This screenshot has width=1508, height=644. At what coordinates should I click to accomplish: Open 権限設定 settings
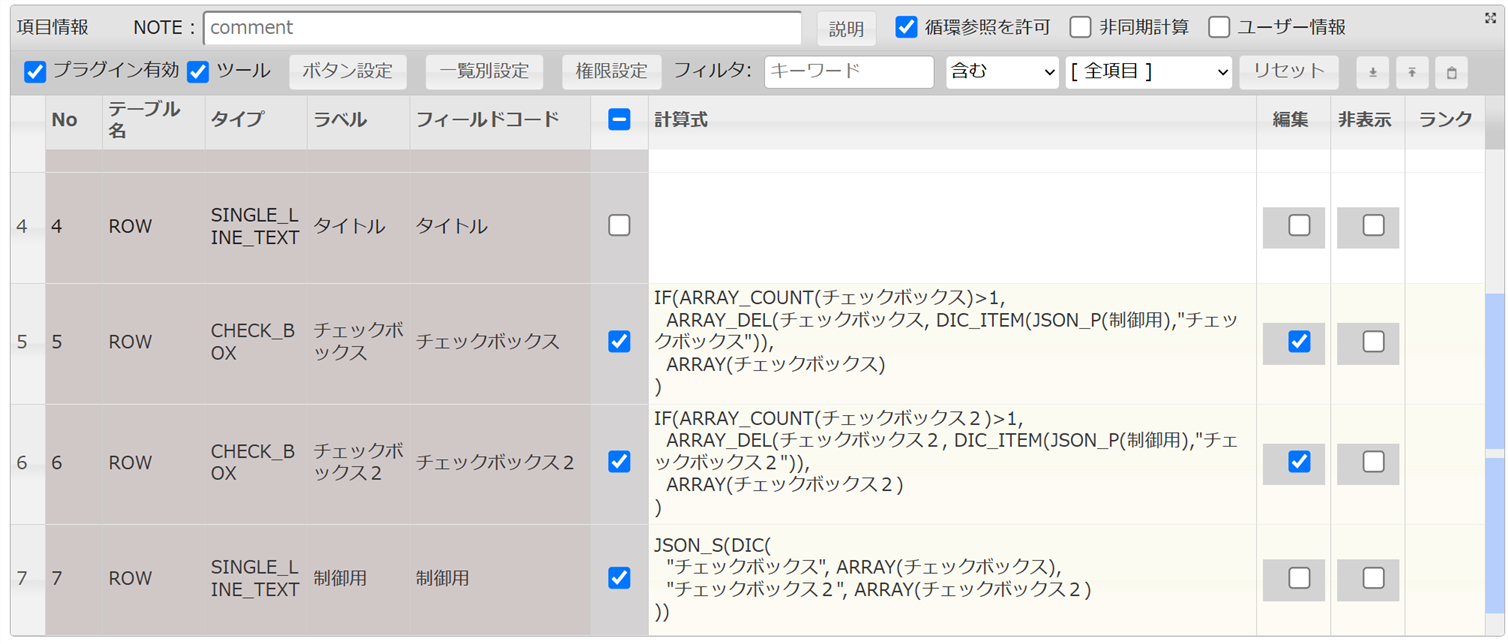pyautogui.click(x=612, y=72)
